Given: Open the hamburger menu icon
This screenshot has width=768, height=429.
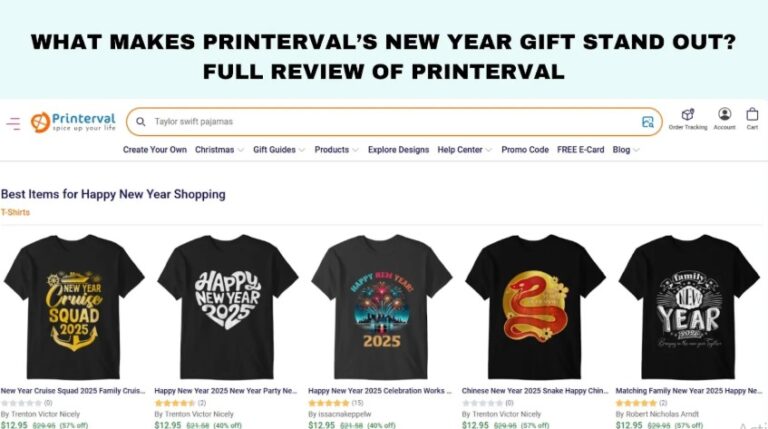Looking at the screenshot, I should (x=13, y=123).
